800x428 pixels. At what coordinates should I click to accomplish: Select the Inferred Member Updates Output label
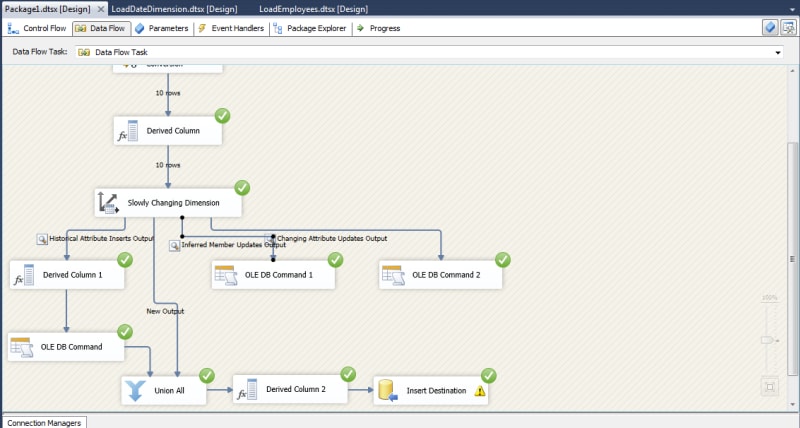coord(234,245)
